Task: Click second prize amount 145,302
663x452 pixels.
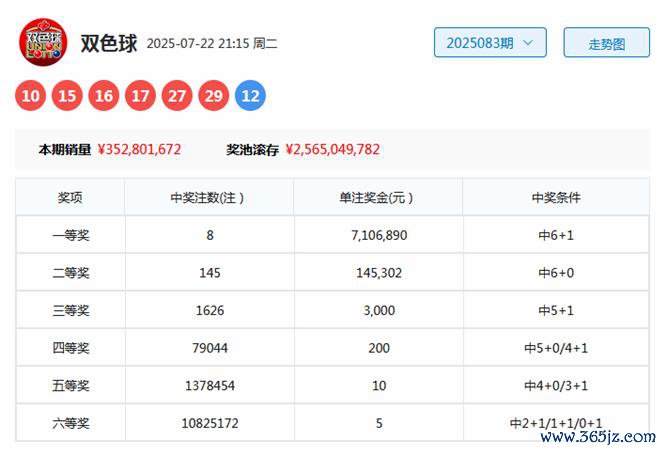Action: pyautogui.click(x=379, y=273)
